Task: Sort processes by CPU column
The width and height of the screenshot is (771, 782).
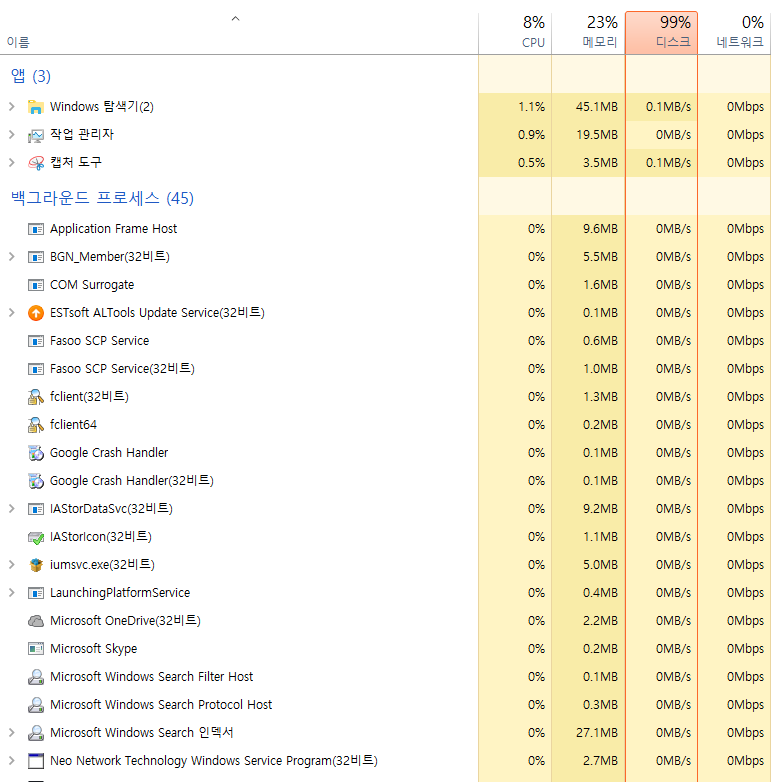Action: [x=515, y=33]
